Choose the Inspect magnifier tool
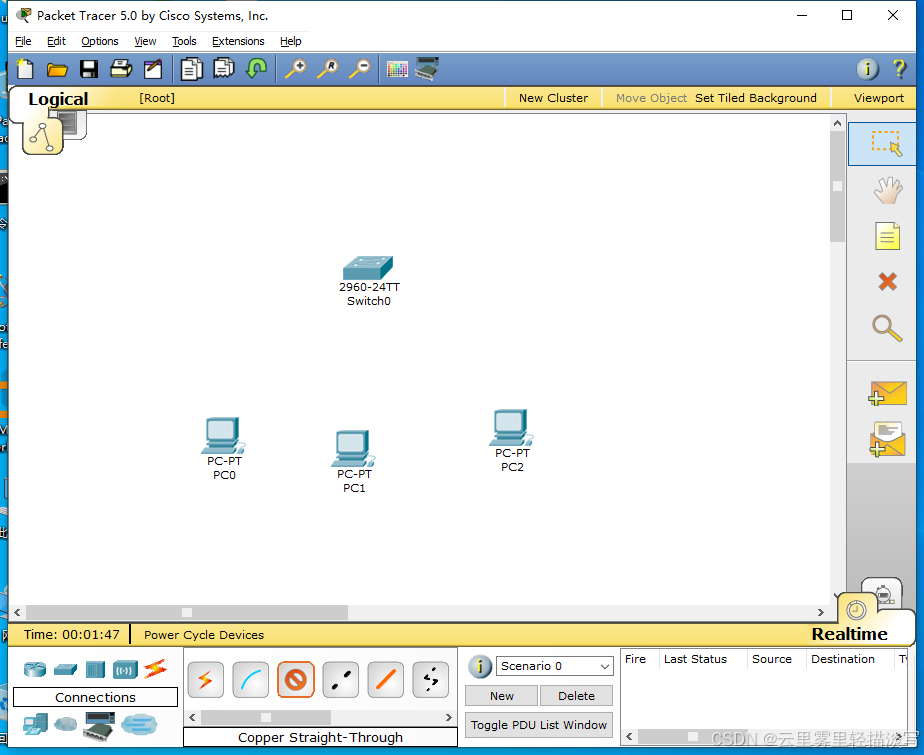Image resolution: width=924 pixels, height=755 pixels. click(887, 328)
